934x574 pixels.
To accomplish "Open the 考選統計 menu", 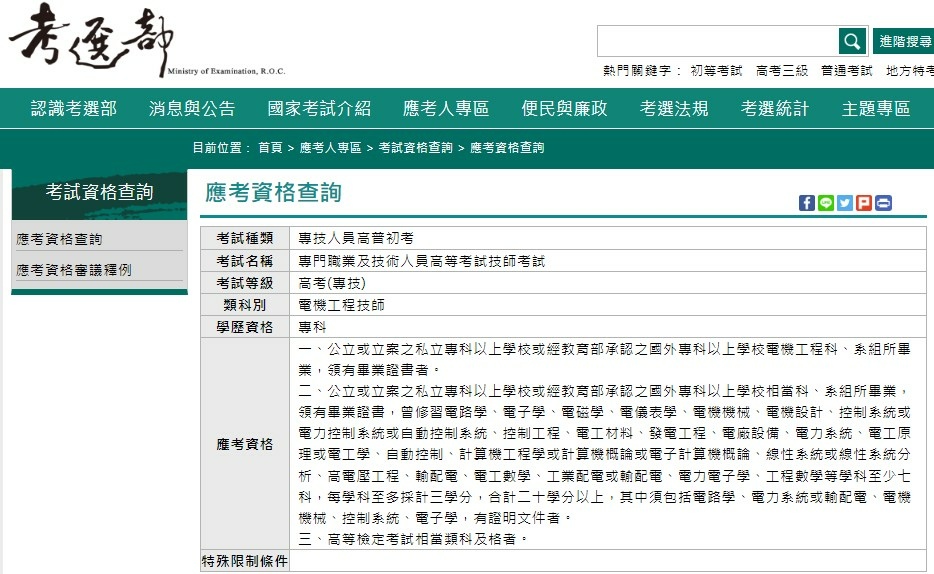I will [x=774, y=108].
